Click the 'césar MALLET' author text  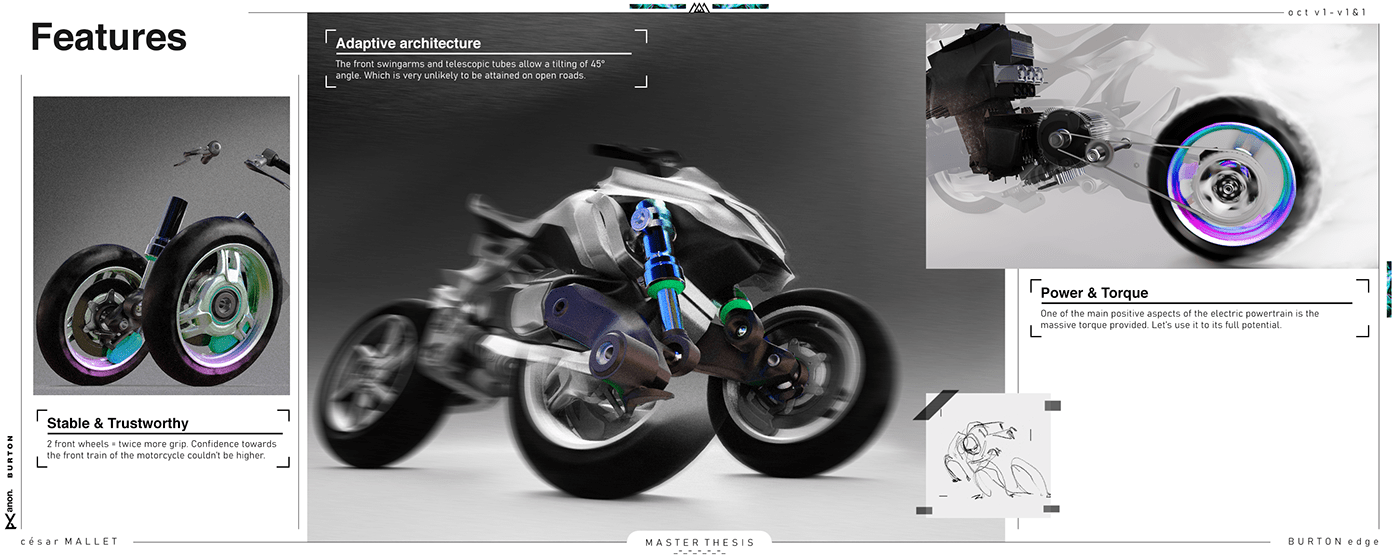click(x=69, y=541)
